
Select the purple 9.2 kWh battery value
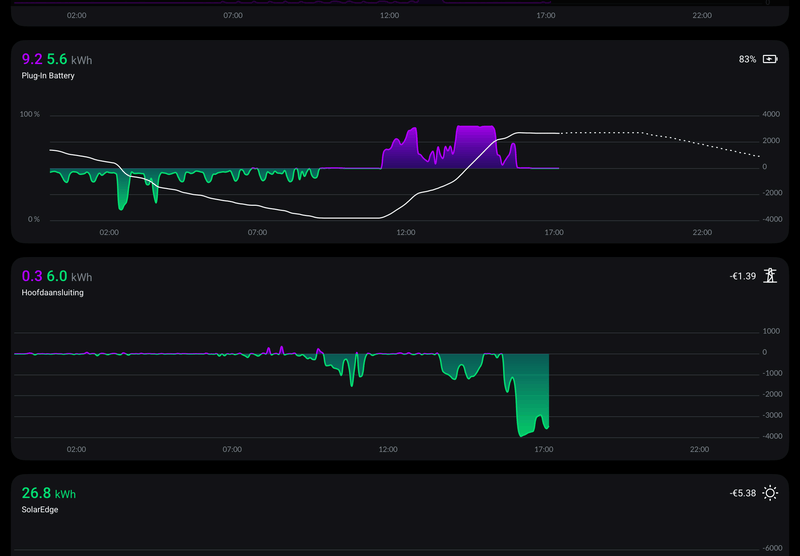32,59
